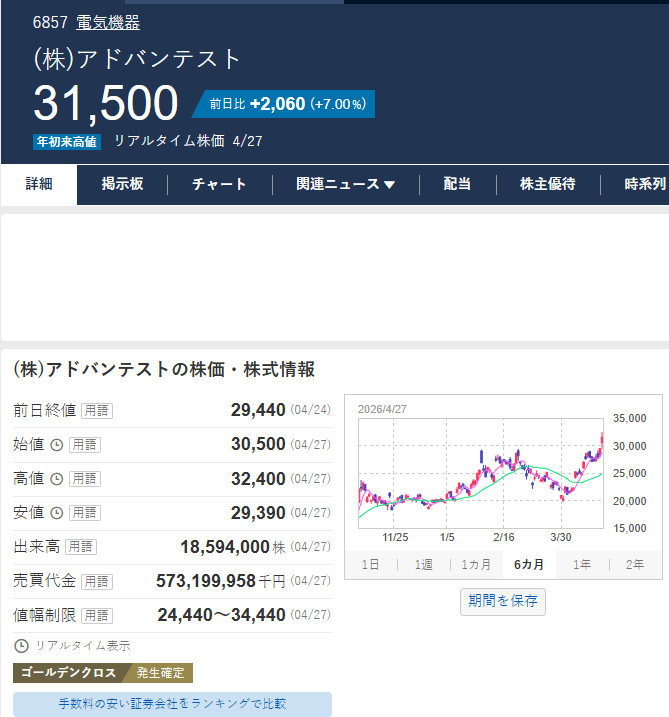Click the 始値 value 30,500
The image size is (669, 717).
tap(258, 444)
